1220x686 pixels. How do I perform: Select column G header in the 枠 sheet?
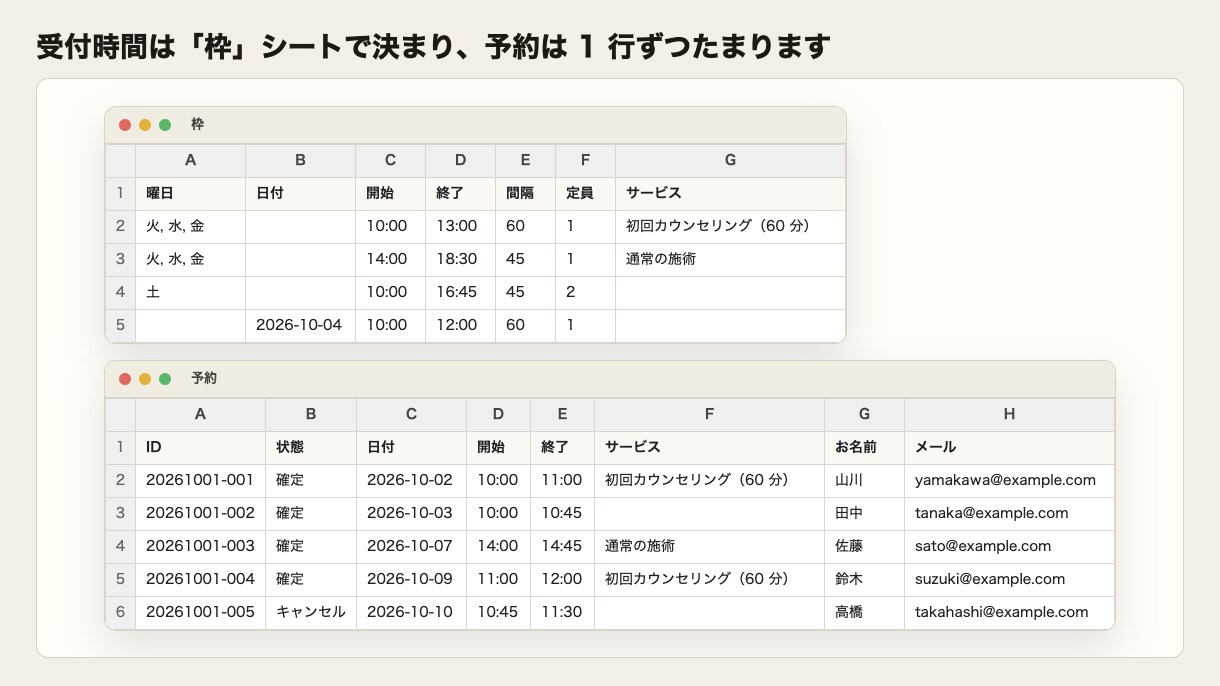[x=731, y=161]
